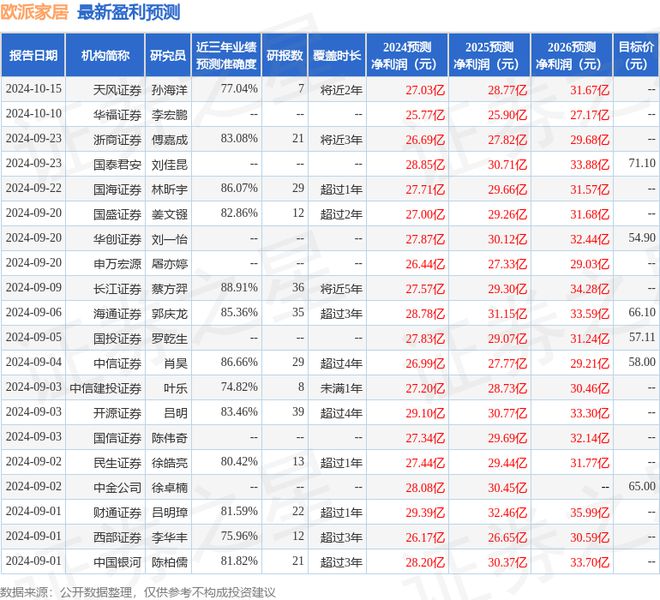660x600 pixels.
Task: Click researcher name 李宏鹏
Action: pos(170,115)
